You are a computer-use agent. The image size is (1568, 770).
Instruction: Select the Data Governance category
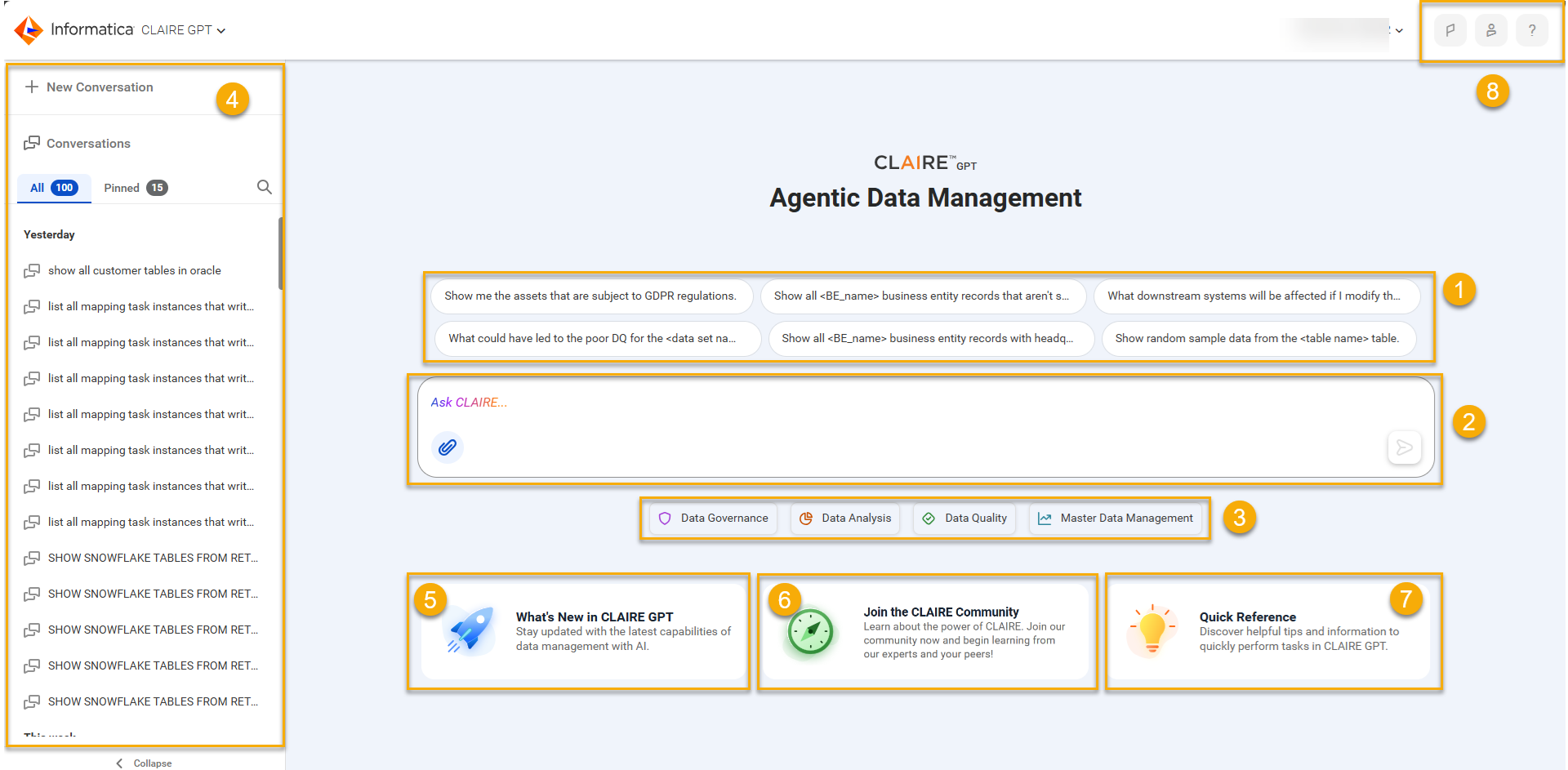tap(714, 519)
